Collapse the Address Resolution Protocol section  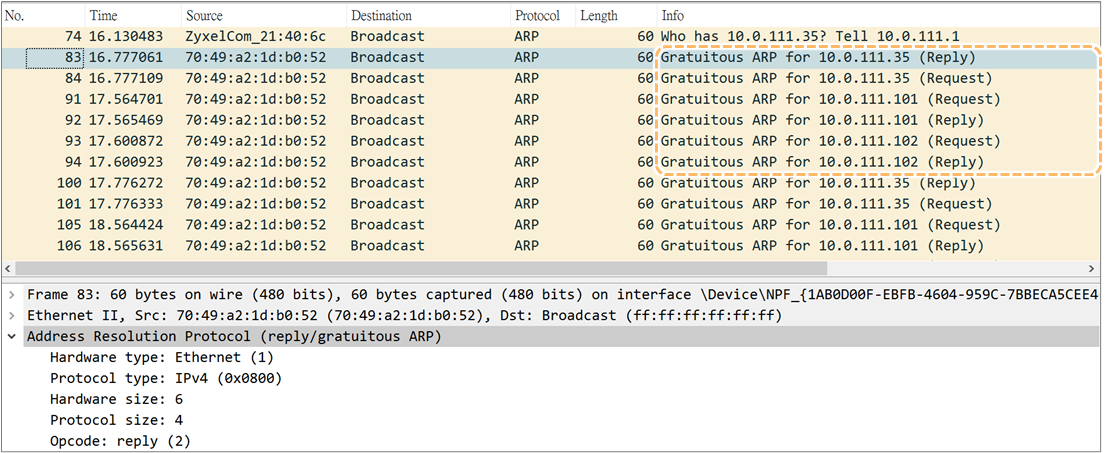(x=12, y=337)
